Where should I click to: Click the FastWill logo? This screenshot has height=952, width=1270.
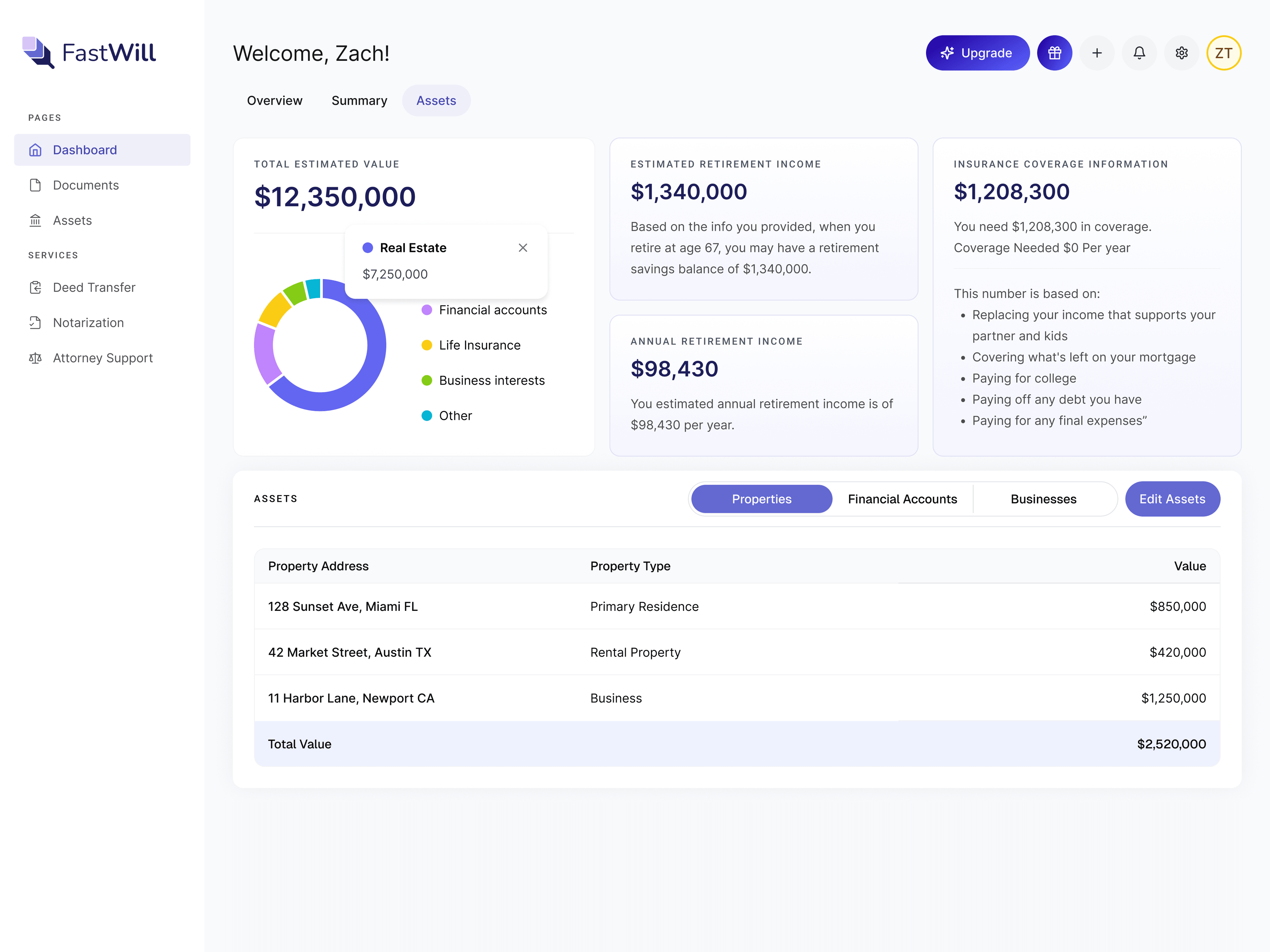(x=89, y=53)
